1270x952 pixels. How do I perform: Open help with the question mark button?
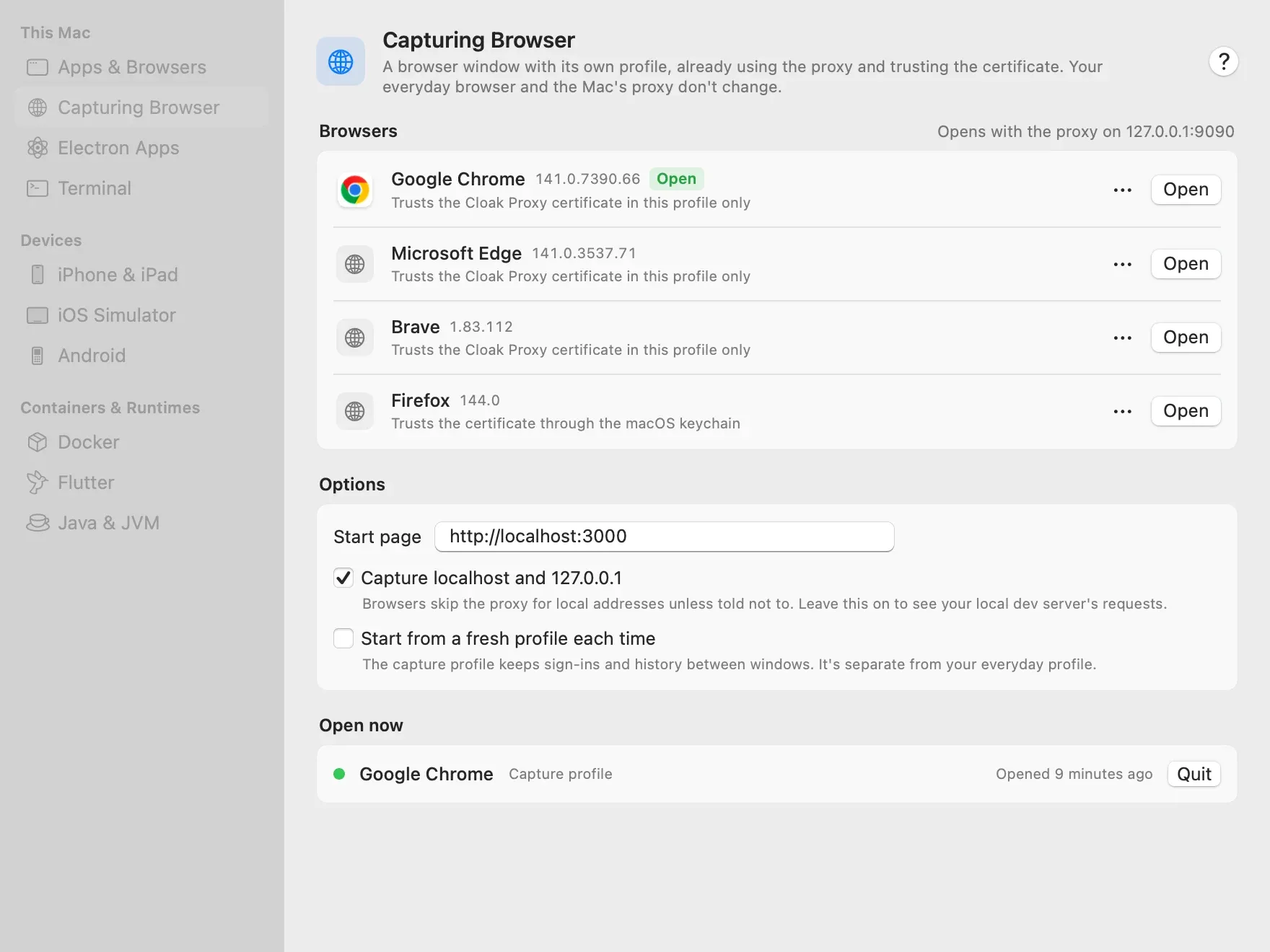(1224, 61)
